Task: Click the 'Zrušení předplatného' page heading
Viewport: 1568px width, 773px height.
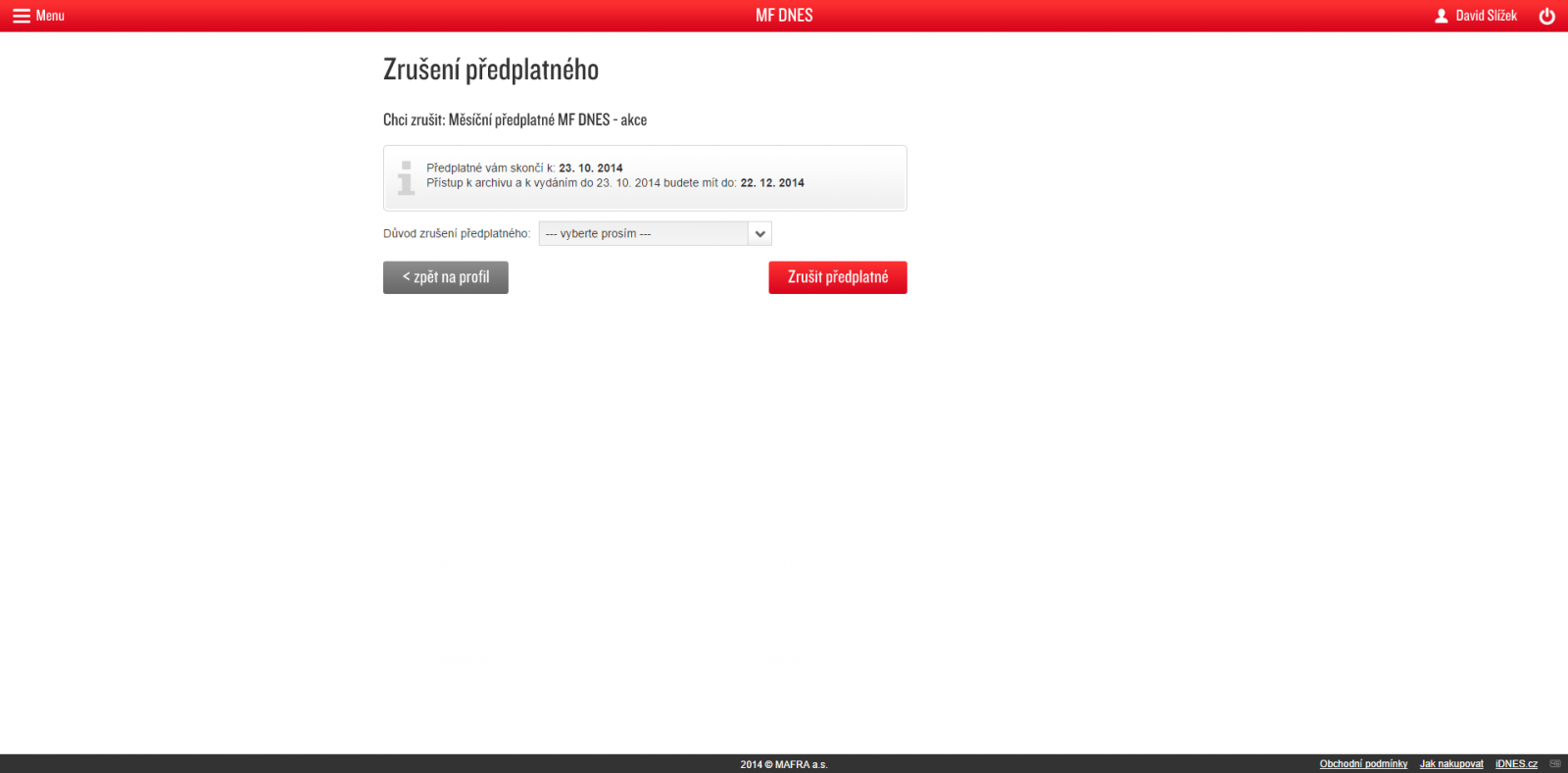Action: pos(491,70)
